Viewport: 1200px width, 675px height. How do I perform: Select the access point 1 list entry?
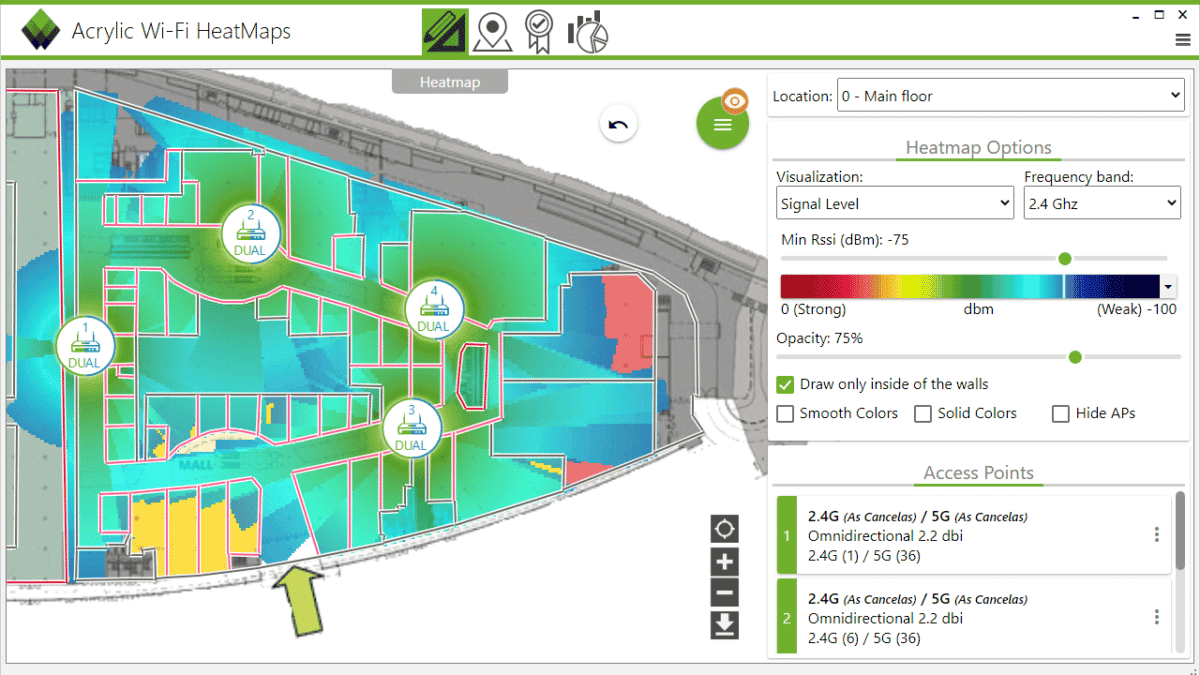point(973,535)
